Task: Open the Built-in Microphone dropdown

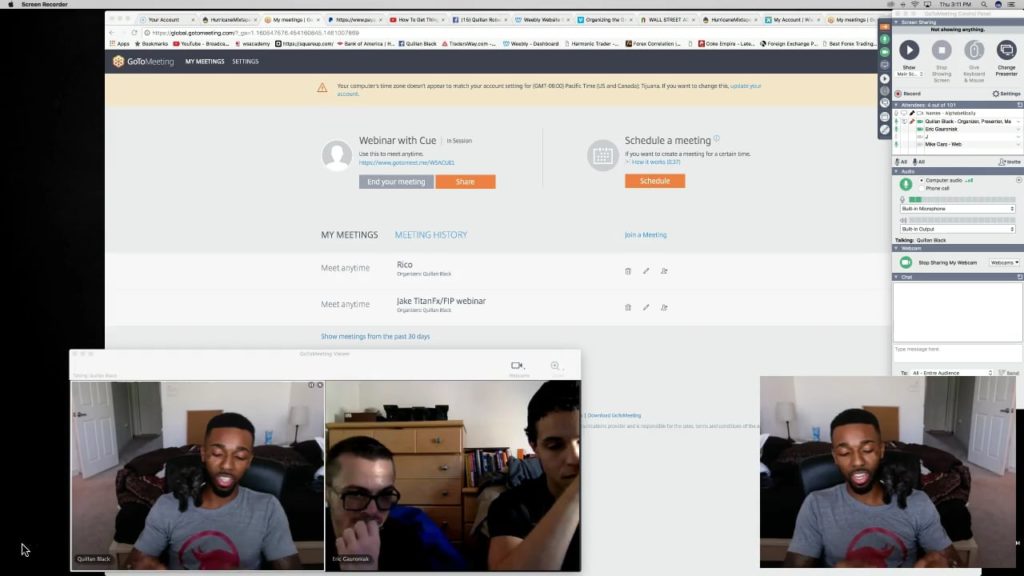Action: (x=957, y=209)
